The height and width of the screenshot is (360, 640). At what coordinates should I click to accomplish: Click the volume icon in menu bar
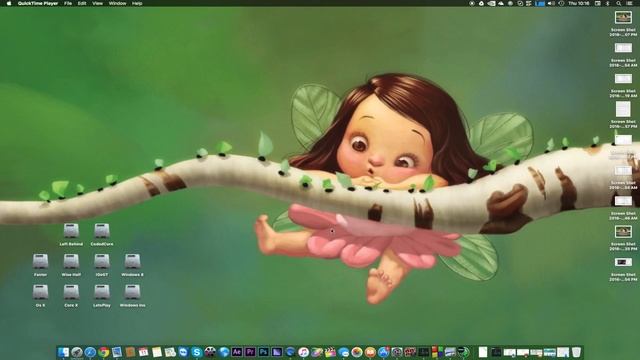(551, 3)
